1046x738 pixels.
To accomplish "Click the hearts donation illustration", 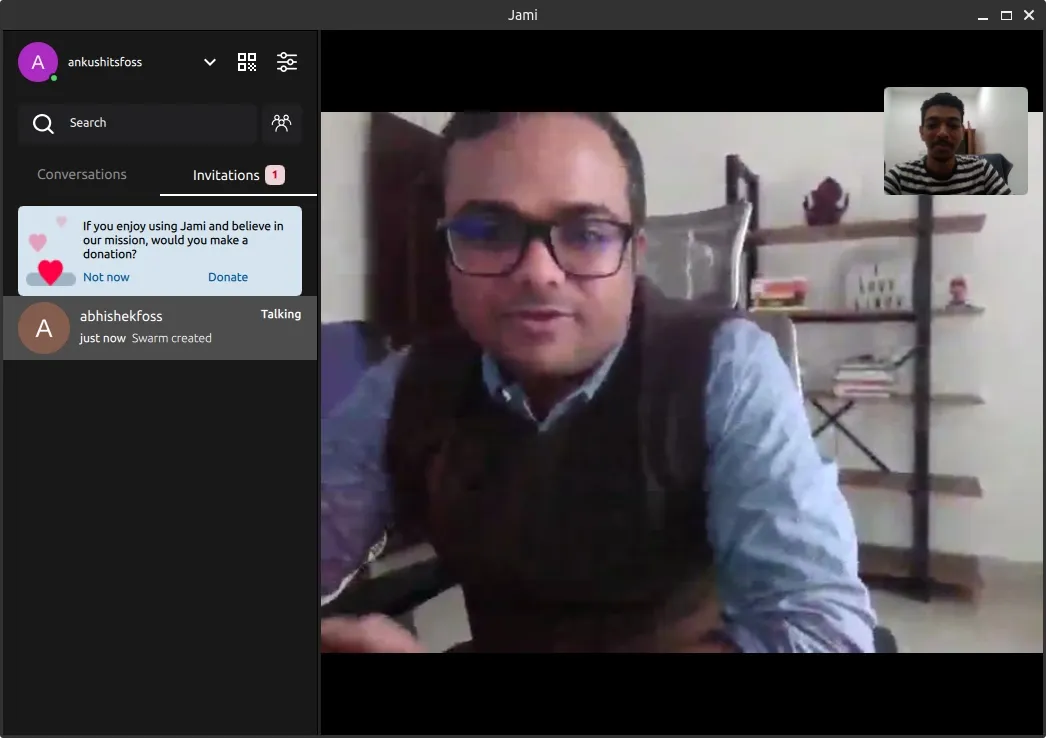I will coord(48,252).
